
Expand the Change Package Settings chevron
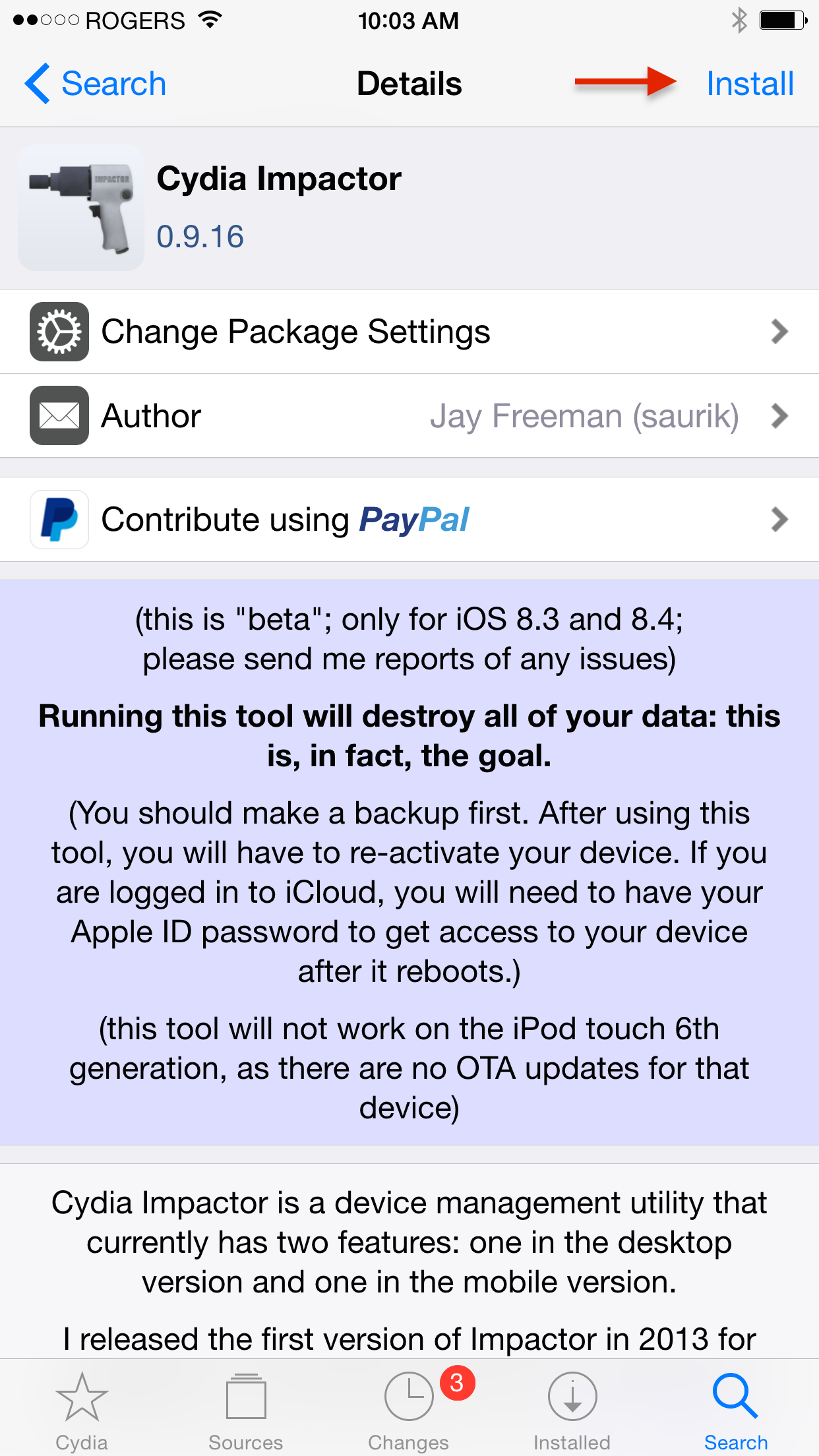[779, 332]
